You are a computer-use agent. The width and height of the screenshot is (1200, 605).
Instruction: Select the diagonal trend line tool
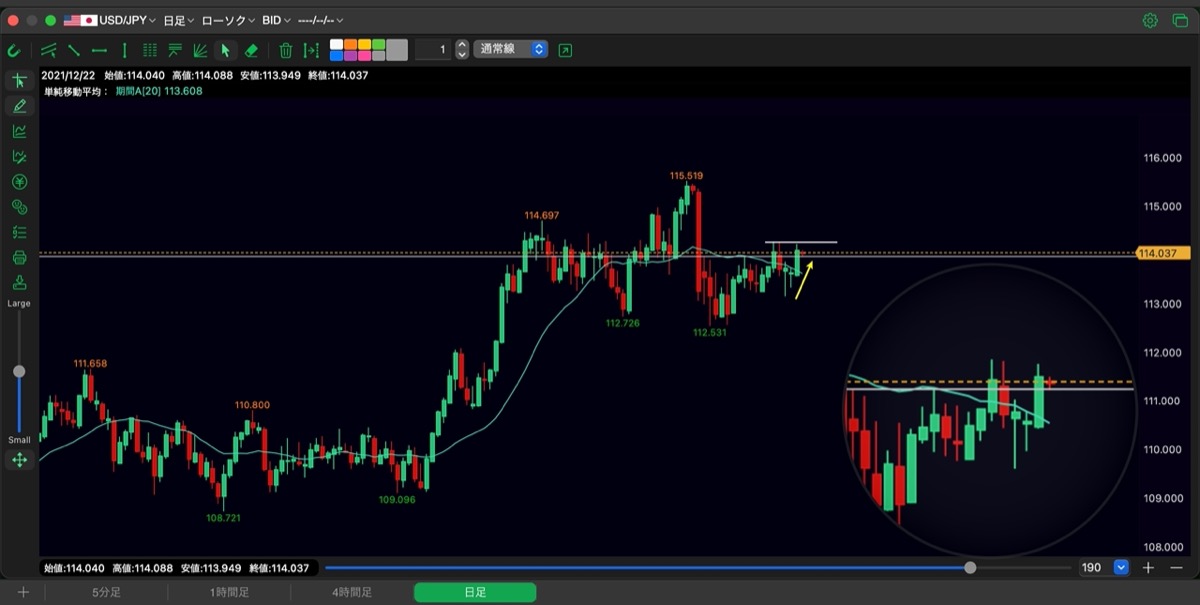pyautogui.click(x=74, y=50)
